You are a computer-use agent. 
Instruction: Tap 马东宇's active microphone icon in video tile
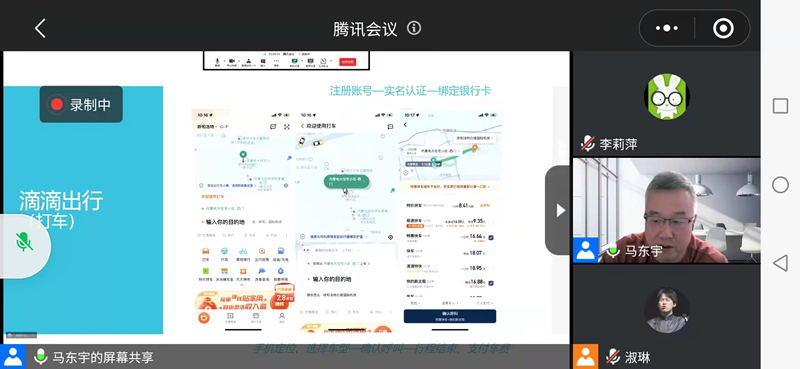click(x=613, y=251)
